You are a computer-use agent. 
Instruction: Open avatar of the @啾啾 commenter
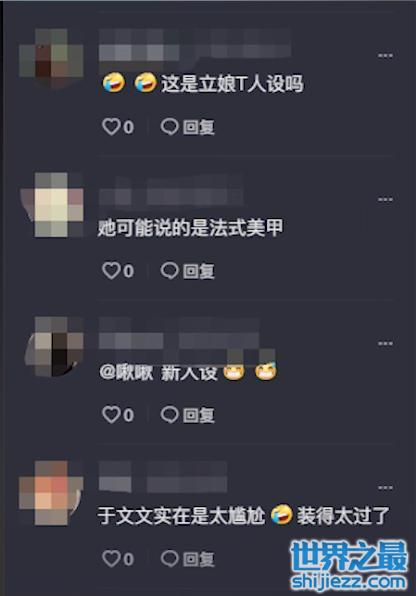tap(51, 347)
